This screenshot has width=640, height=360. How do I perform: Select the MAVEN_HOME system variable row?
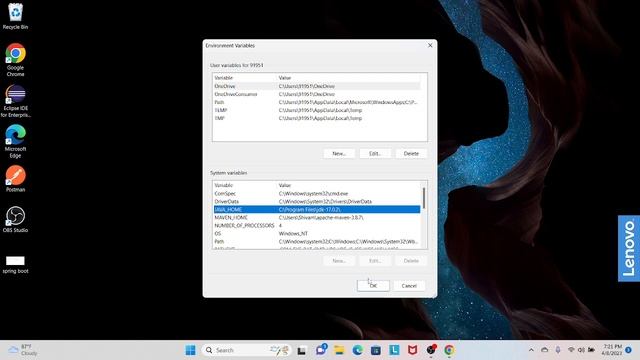point(317,218)
